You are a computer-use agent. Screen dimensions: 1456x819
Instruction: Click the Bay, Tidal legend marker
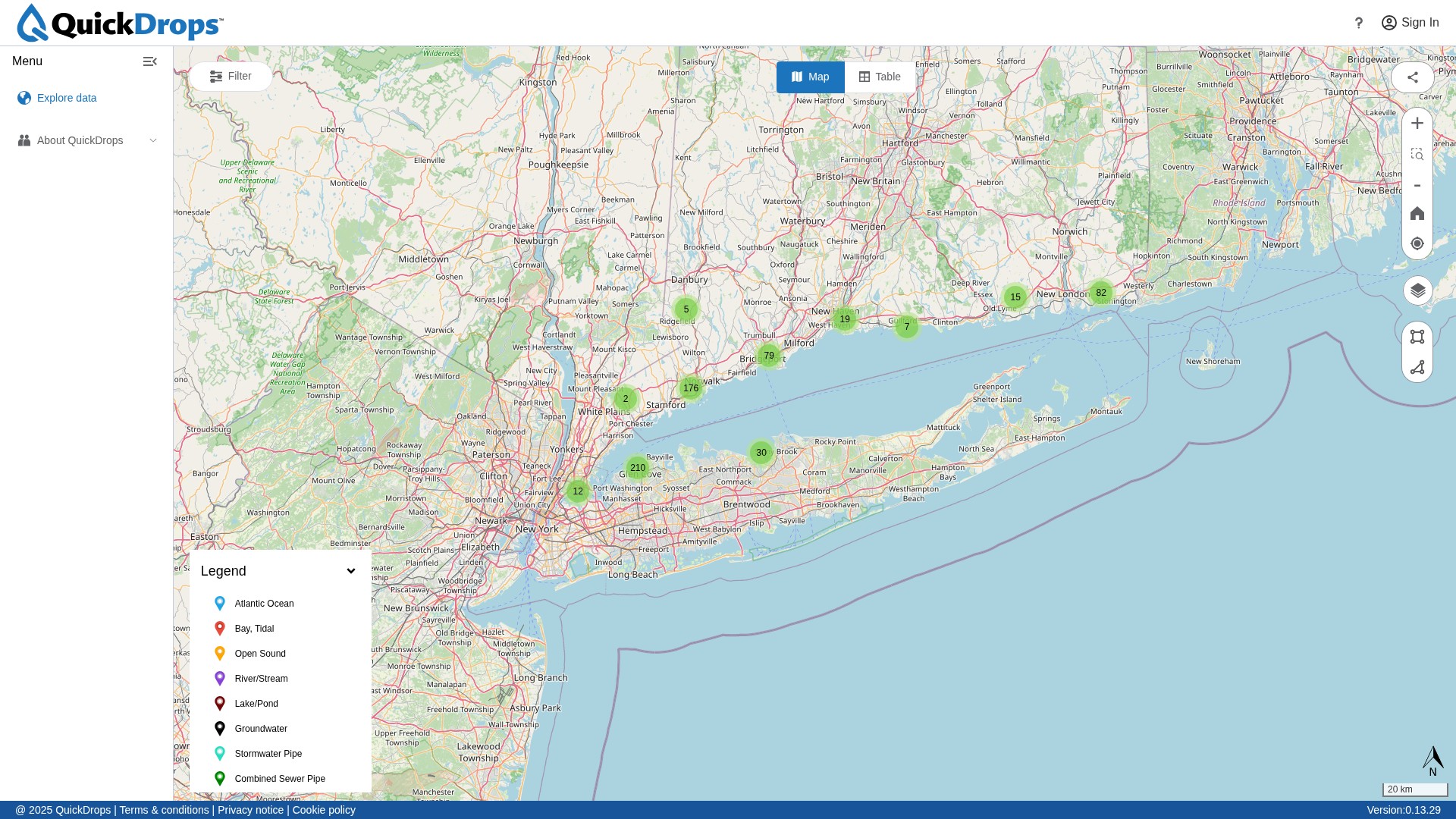click(x=220, y=629)
